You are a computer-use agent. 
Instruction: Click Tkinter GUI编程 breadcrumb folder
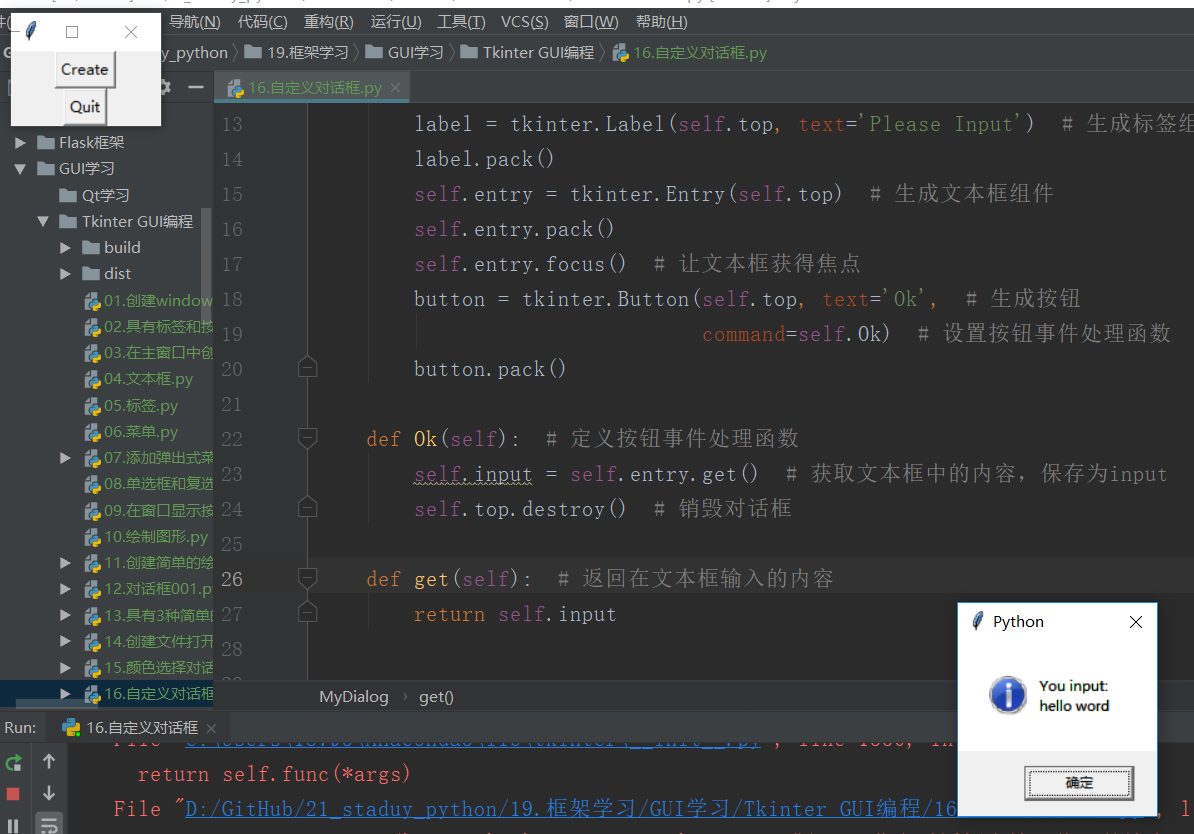528,53
